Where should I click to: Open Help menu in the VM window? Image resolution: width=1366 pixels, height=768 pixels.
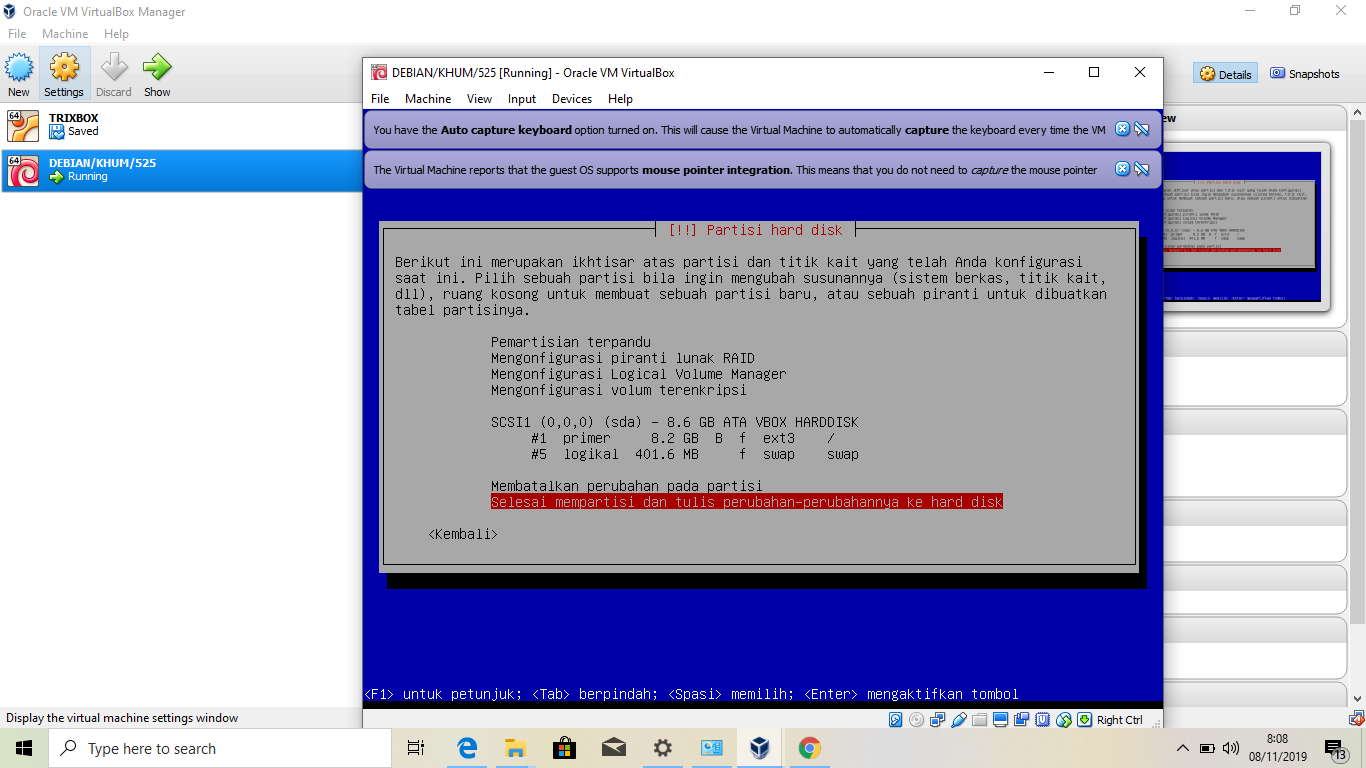[620, 99]
